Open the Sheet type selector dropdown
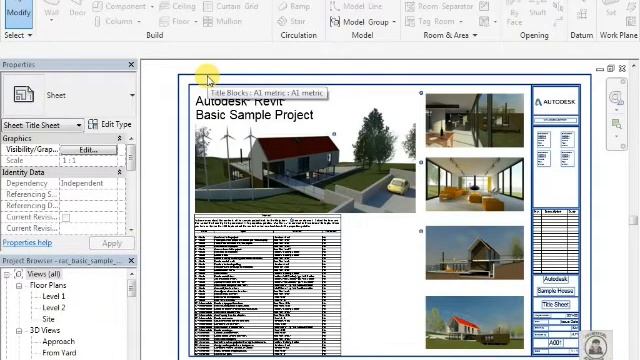 pos(132,95)
